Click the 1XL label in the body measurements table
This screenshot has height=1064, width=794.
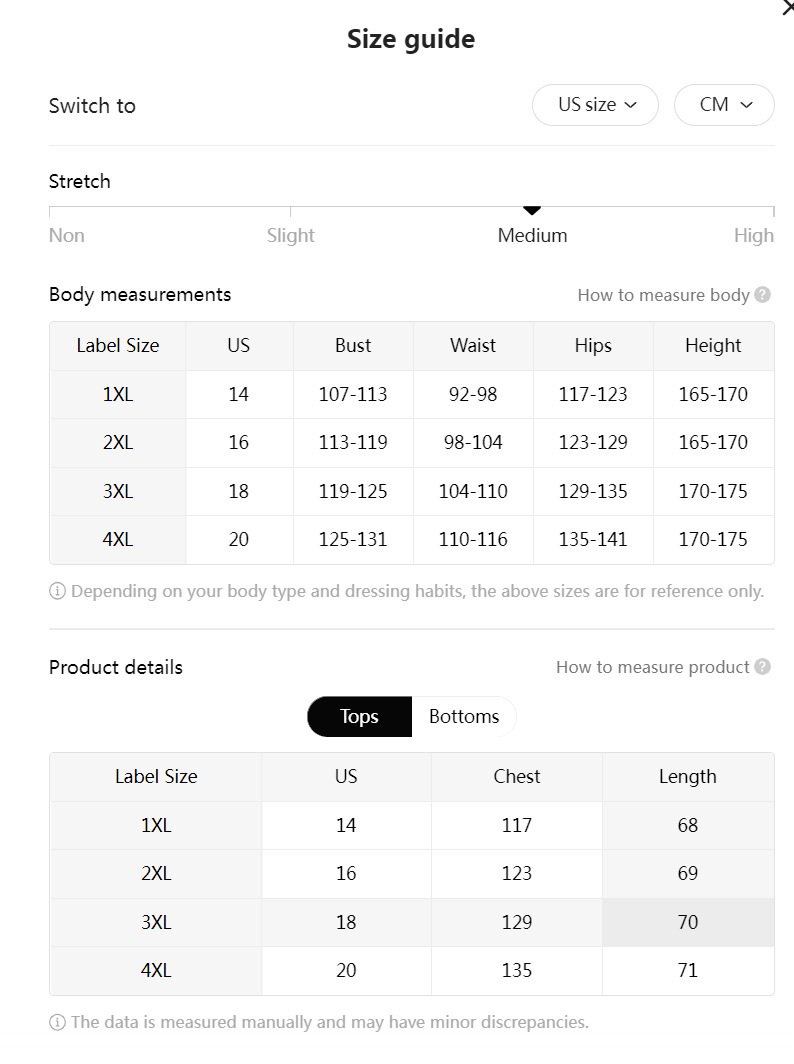(x=118, y=394)
